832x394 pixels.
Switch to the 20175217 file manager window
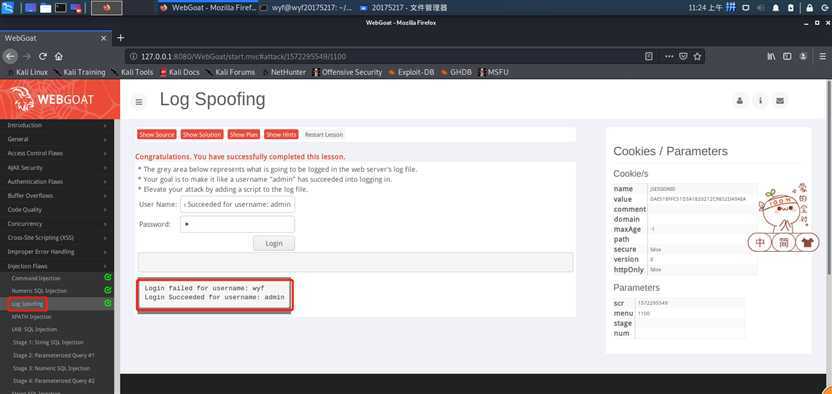tap(403, 8)
